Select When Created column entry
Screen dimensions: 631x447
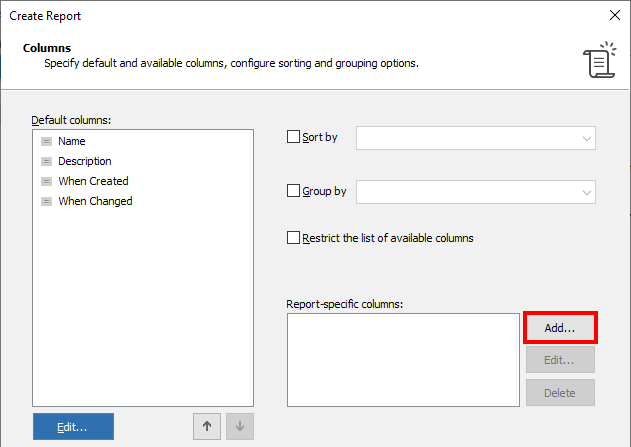click(x=93, y=181)
